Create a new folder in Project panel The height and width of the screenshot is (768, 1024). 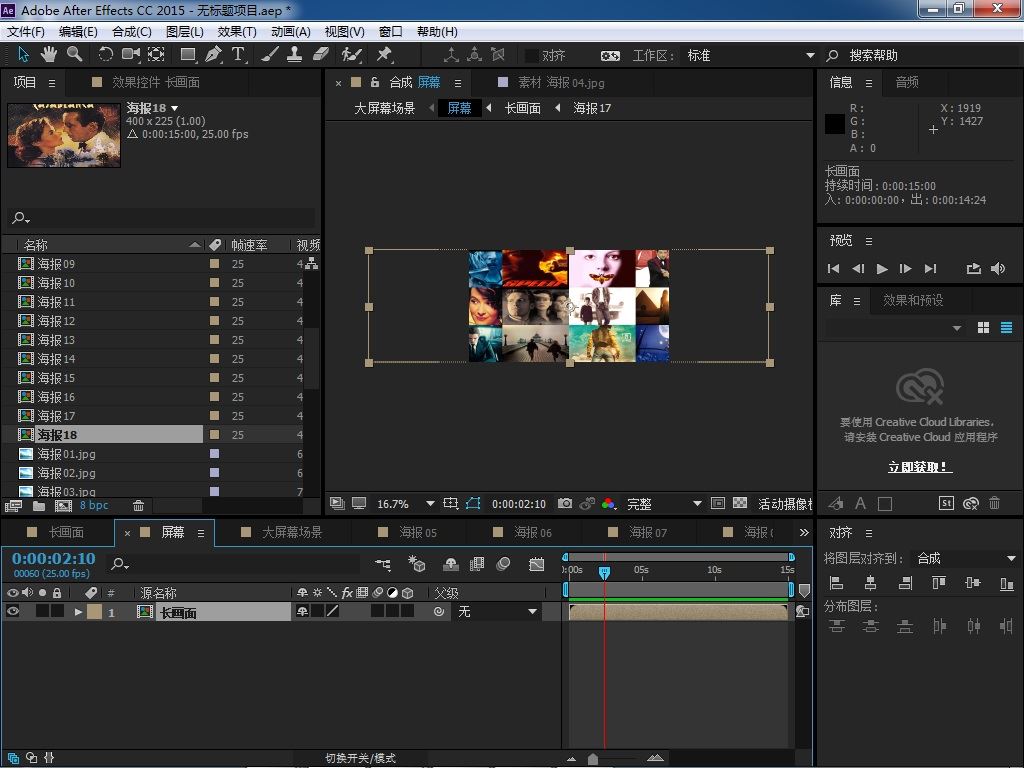point(39,505)
